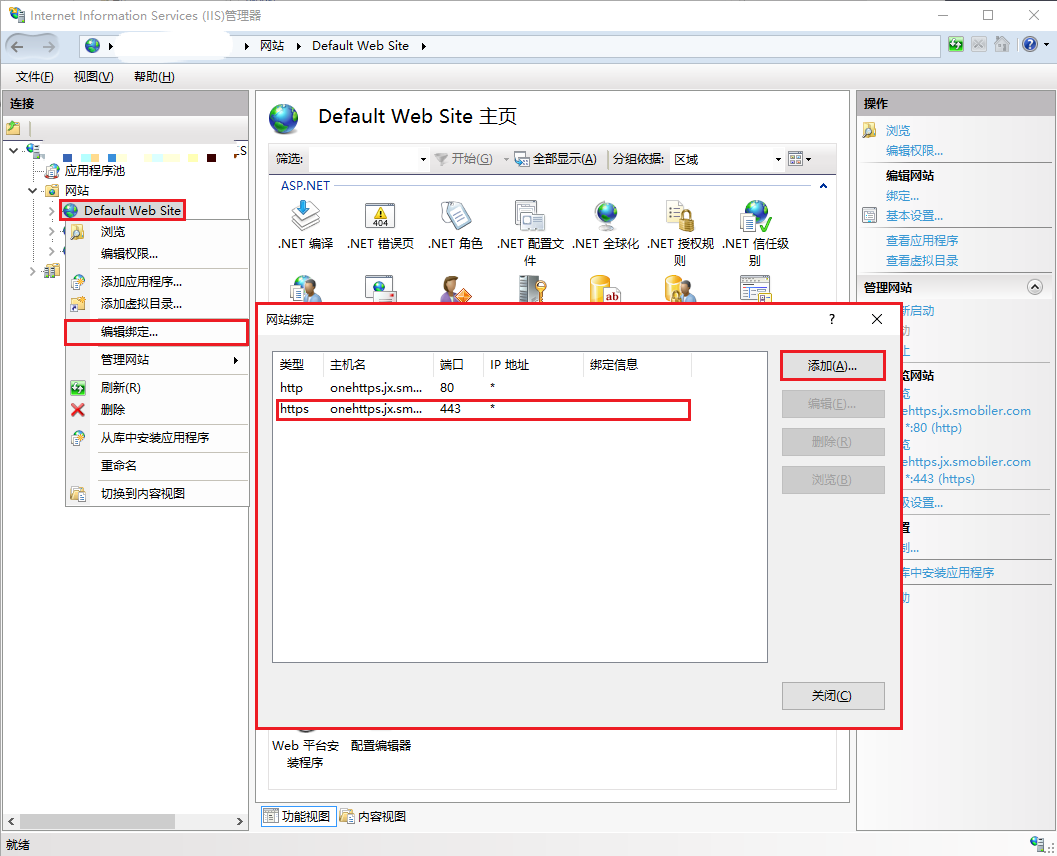Click the ? help button in 网站绑定 dialog

pos(832,319)
